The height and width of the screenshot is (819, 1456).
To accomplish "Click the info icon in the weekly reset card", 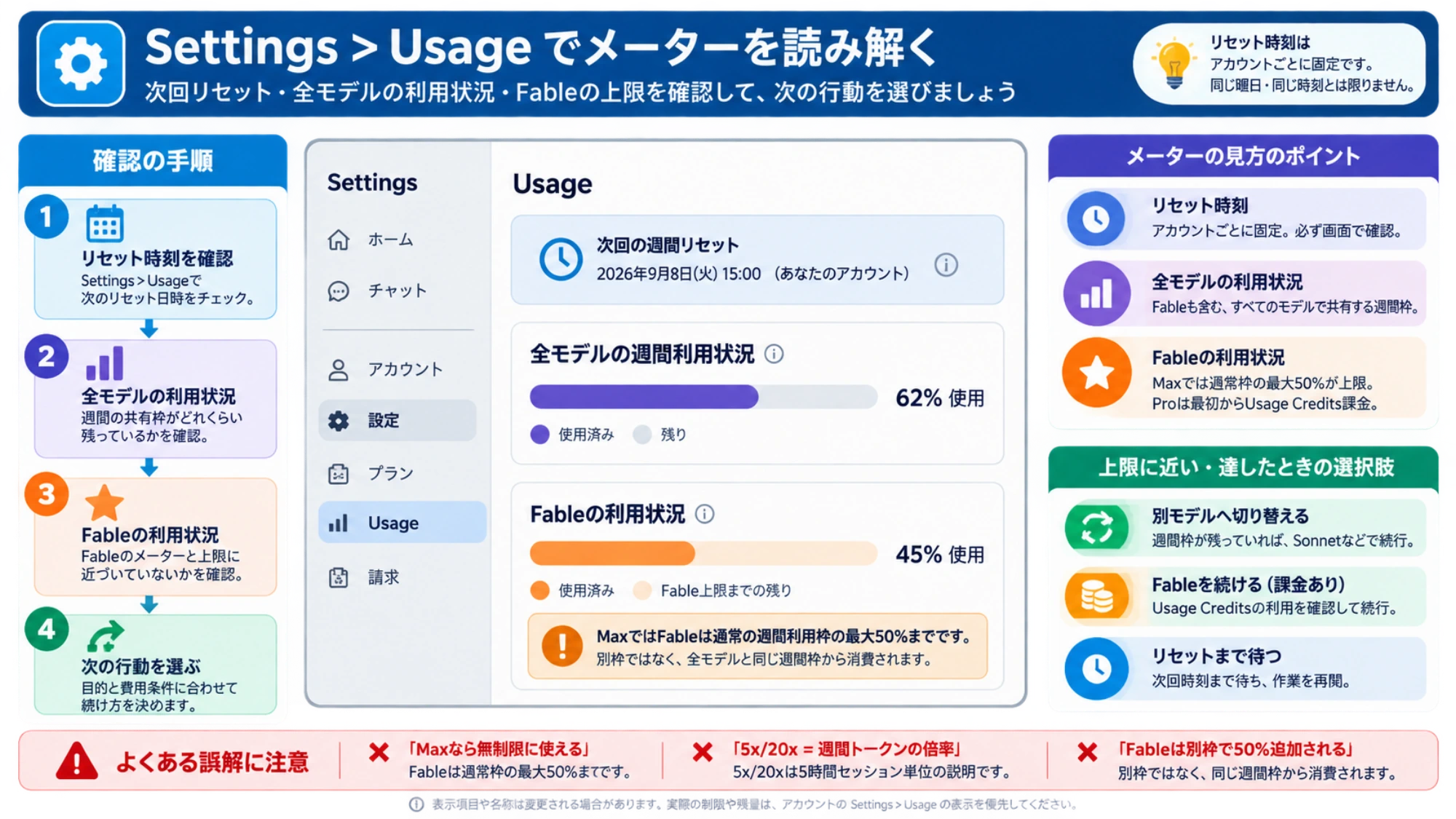I will tap(946, 264).
